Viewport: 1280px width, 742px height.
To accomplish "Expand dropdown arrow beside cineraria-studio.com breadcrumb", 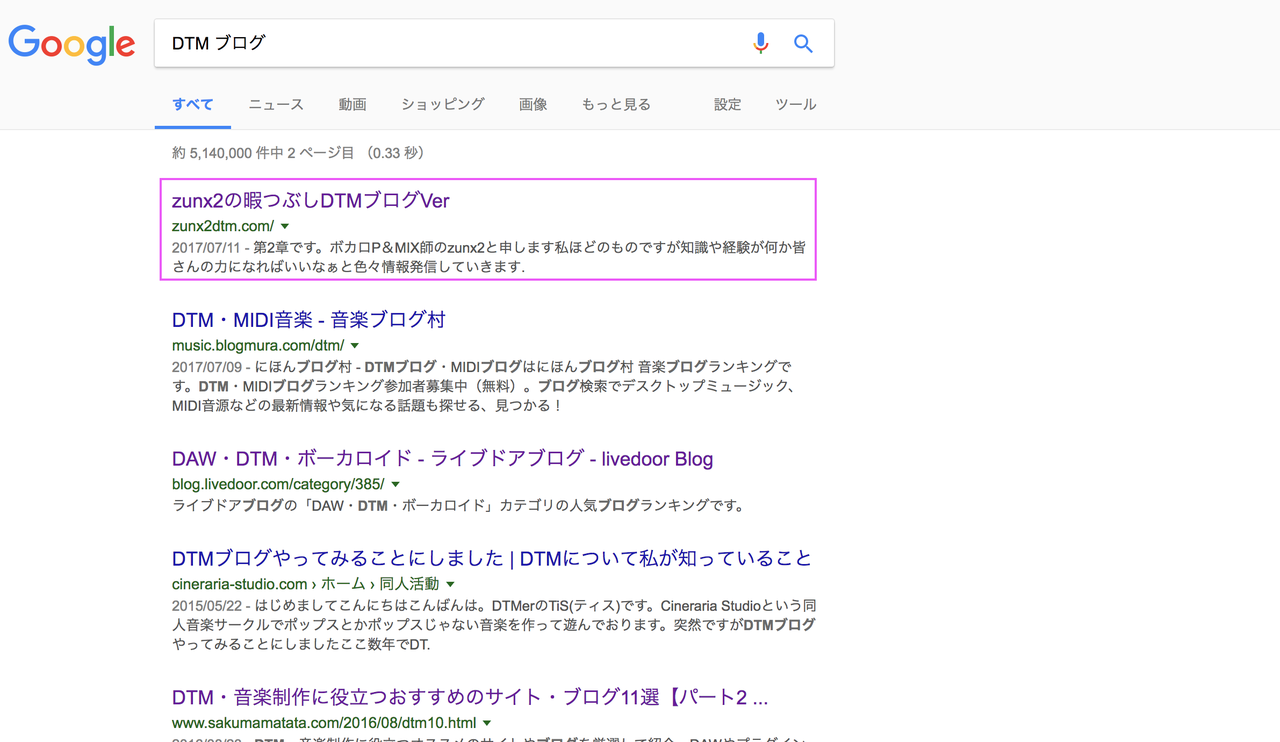I will [x=451, y=584].
